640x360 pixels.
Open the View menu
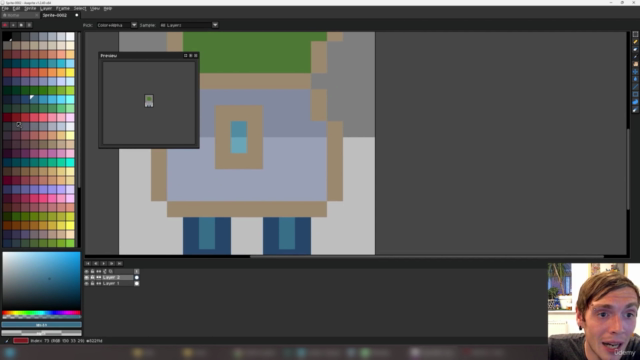pyautogui.click(x=95, y=9)
